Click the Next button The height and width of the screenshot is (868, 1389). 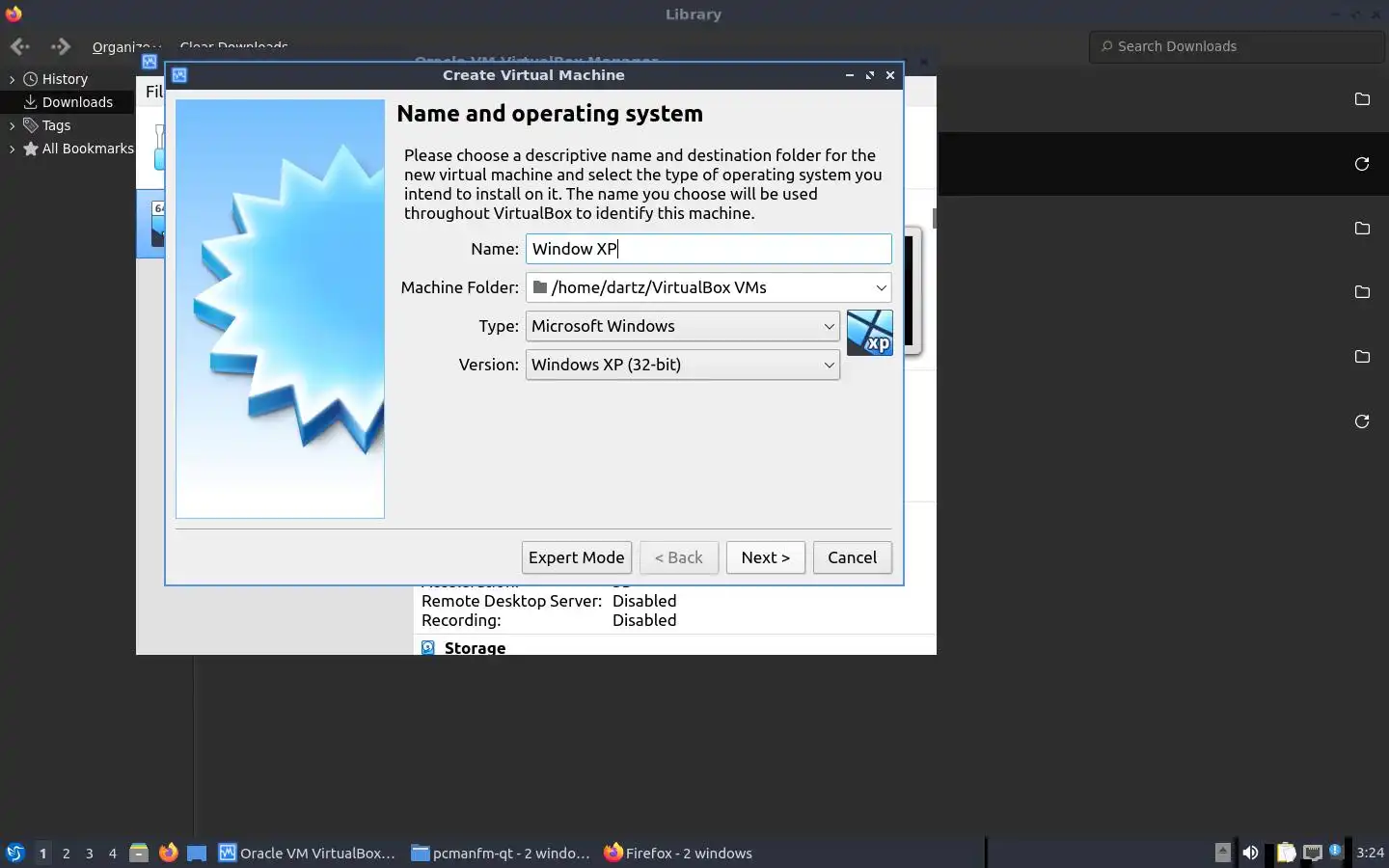pos(766,557)
